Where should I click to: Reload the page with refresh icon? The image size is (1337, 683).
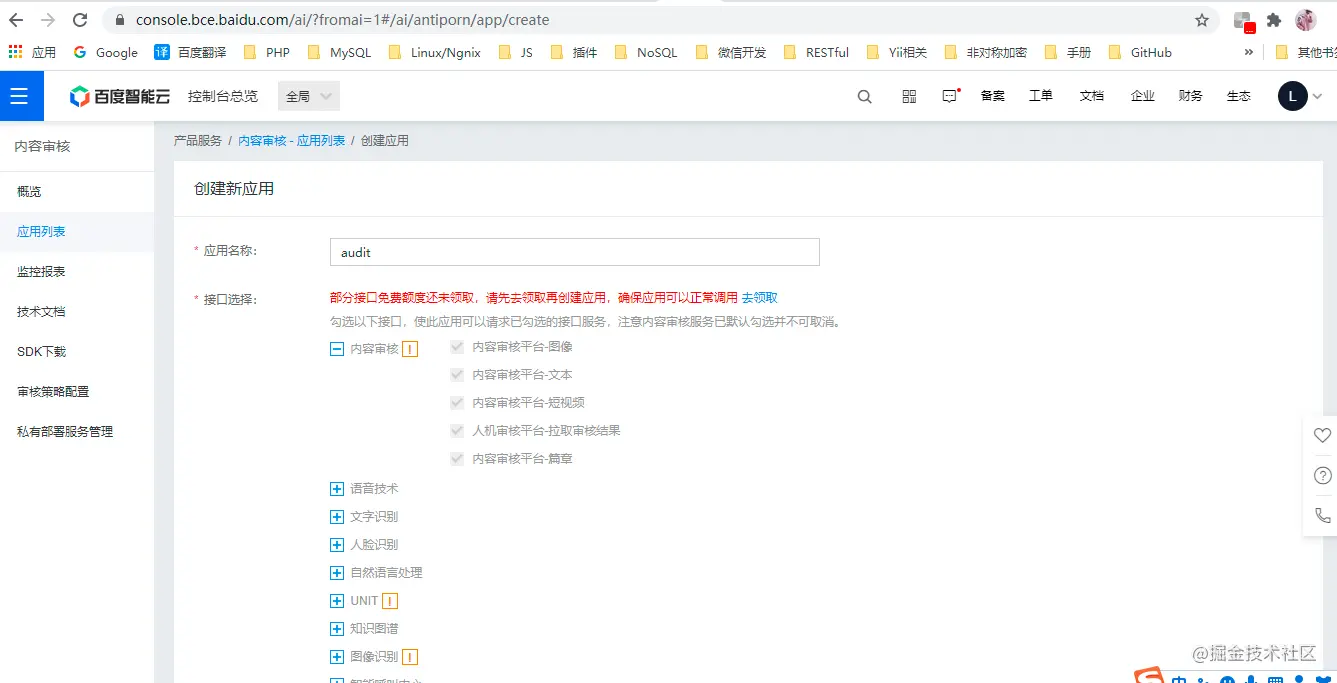[x=80, y=20]
